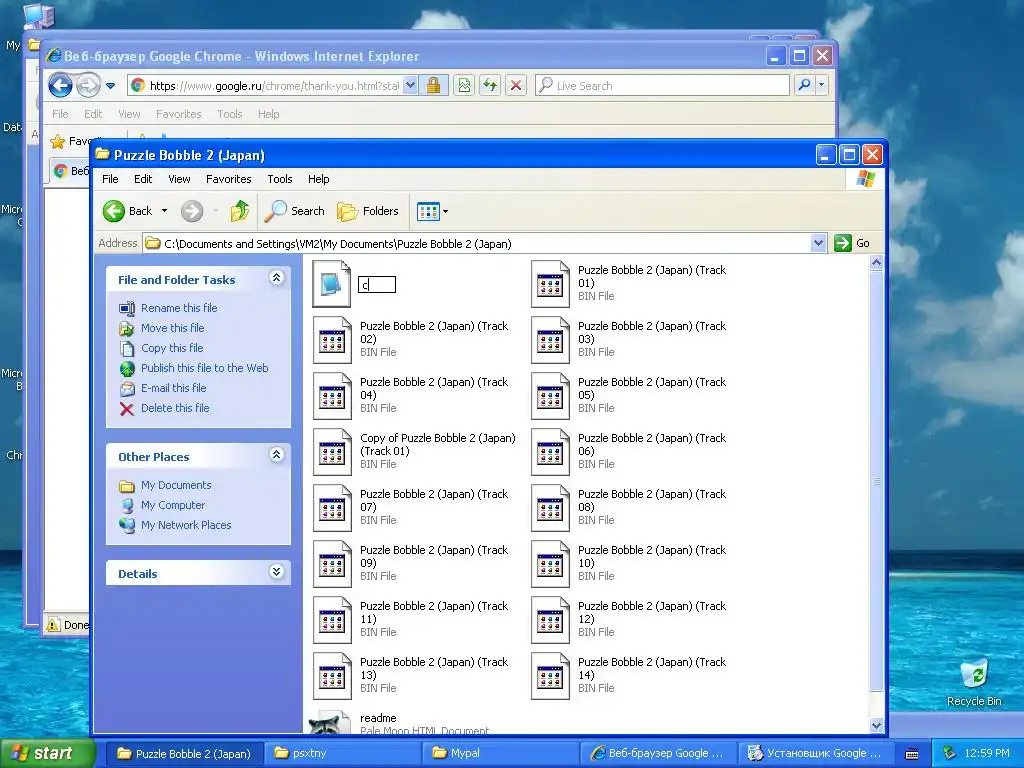The height and width of the screenshot is (768, 1024).
Task: Select the Track 14 BIN file icon
Action: [x=550, y=677]
